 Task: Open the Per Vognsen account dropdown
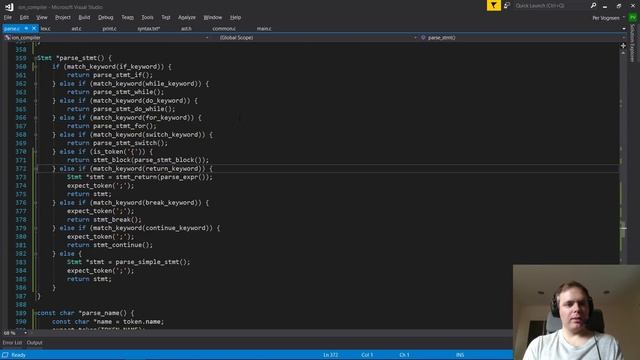tap(609, 18)
